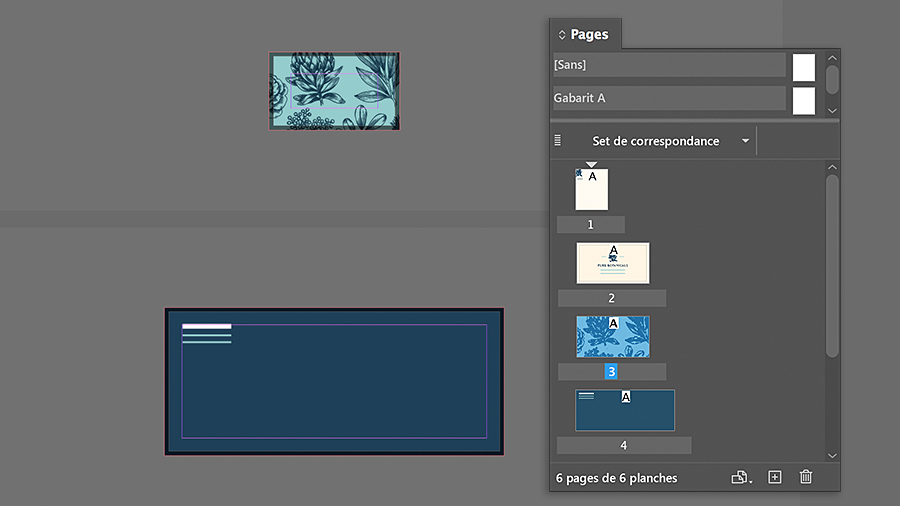Toggle Pages panel collapse arrows icon
This screenshot has height=506, width=900.
click(562, 35)
